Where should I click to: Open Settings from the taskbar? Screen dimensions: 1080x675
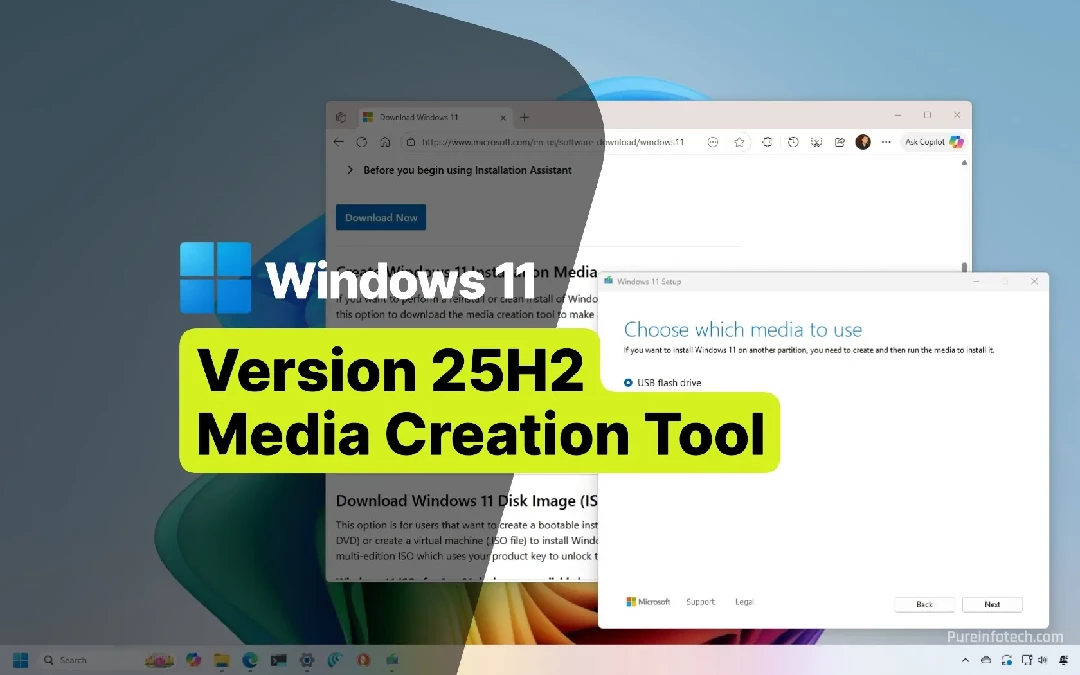tap(307, 660)
